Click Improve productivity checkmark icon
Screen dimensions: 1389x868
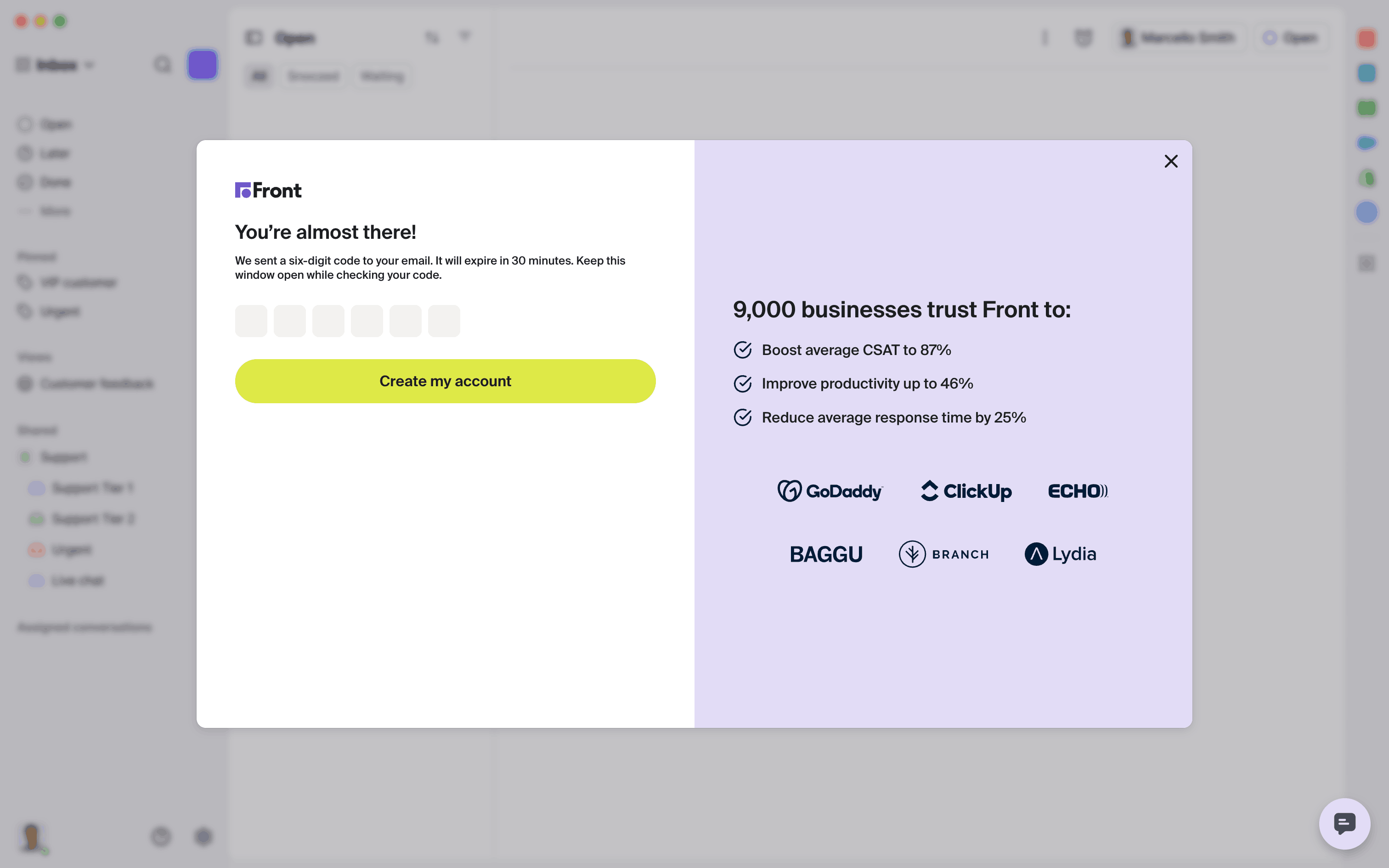pyautogui.click(x=743, y=383)
